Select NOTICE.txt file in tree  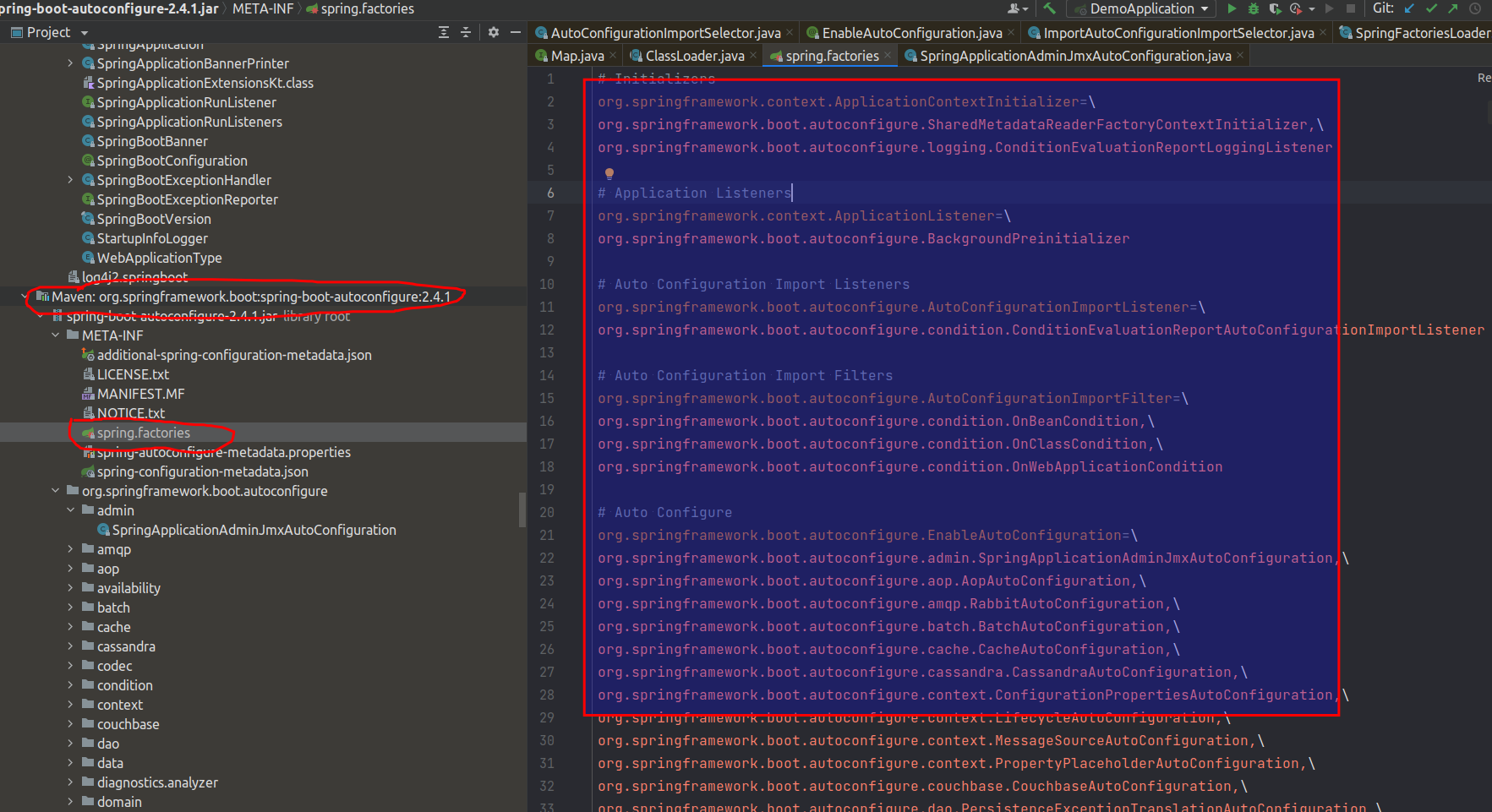[x=131, y=413]
